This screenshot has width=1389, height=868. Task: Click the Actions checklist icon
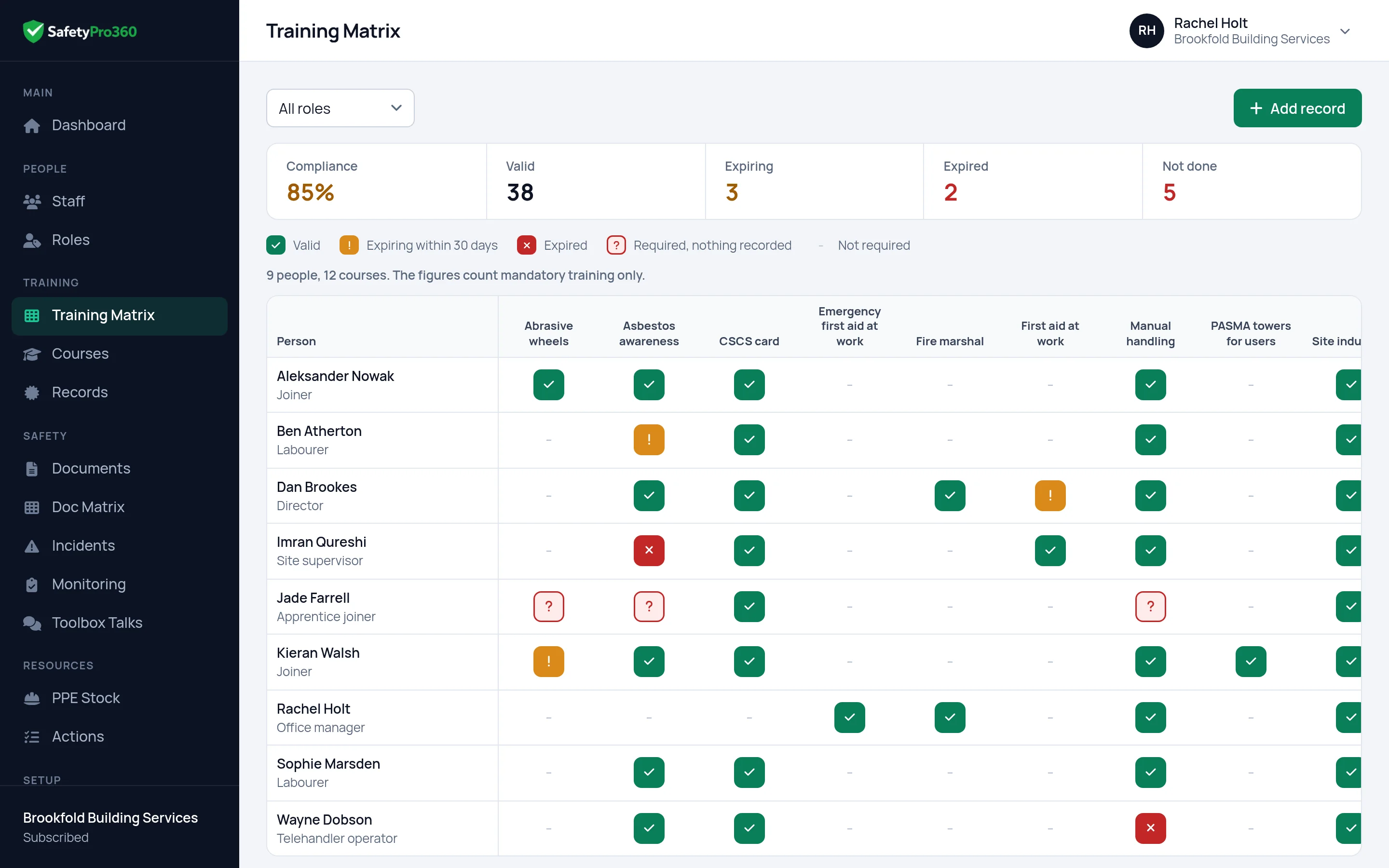pyautogui.click(x=32, y=736)
